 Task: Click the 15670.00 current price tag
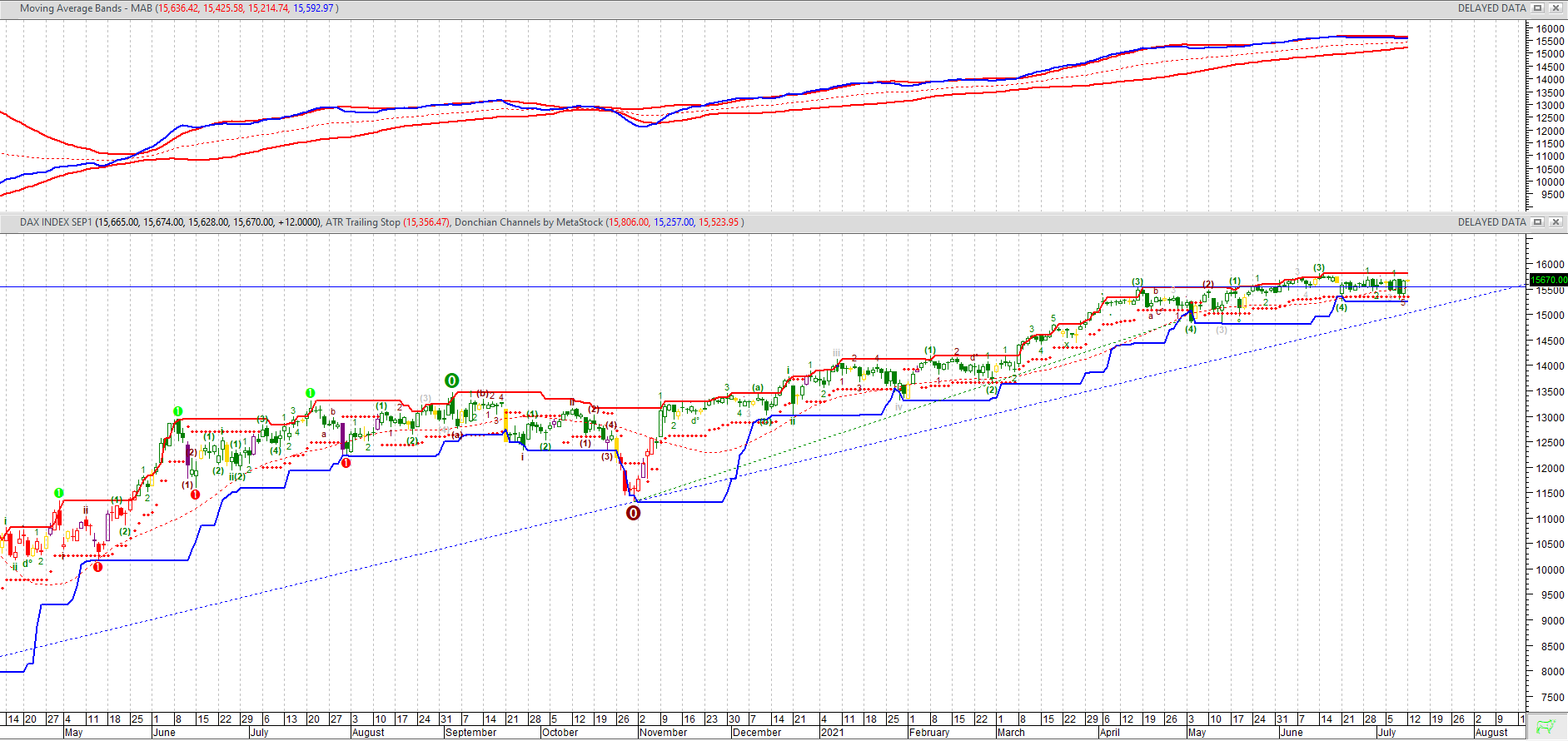(1548, 281)
